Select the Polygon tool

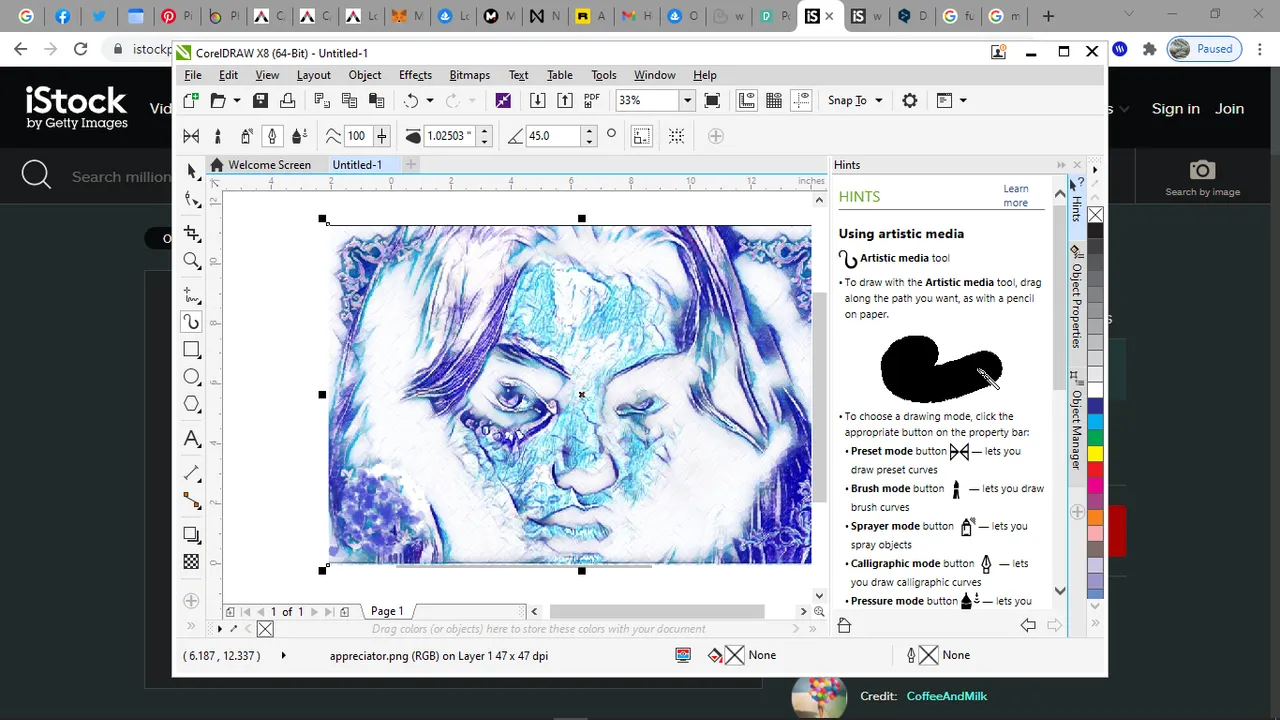(192, 404)
